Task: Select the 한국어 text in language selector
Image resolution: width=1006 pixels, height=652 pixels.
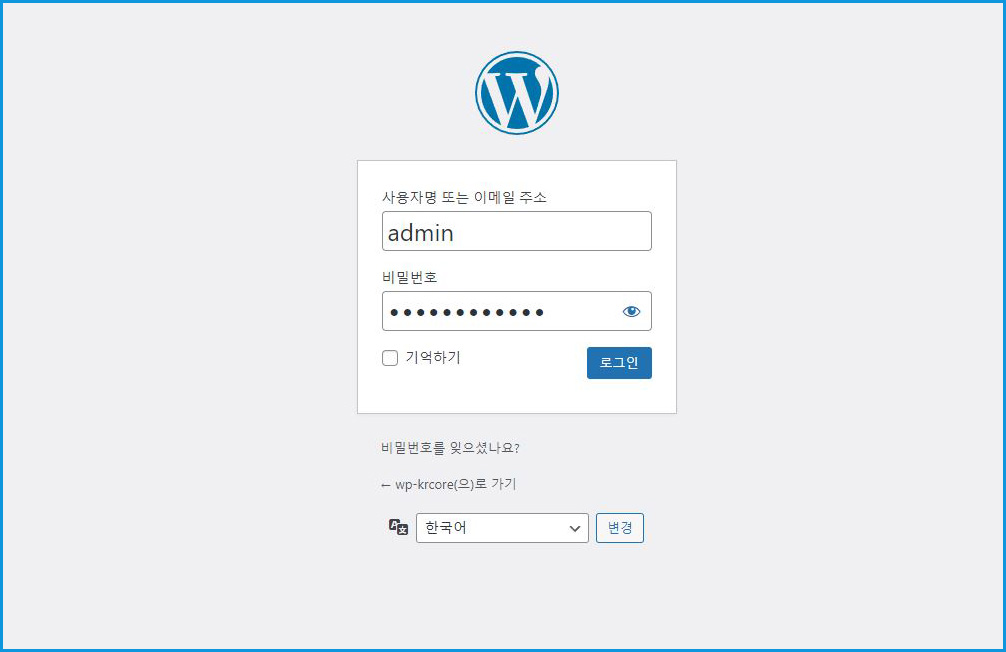Action: [x=446, y=528]
